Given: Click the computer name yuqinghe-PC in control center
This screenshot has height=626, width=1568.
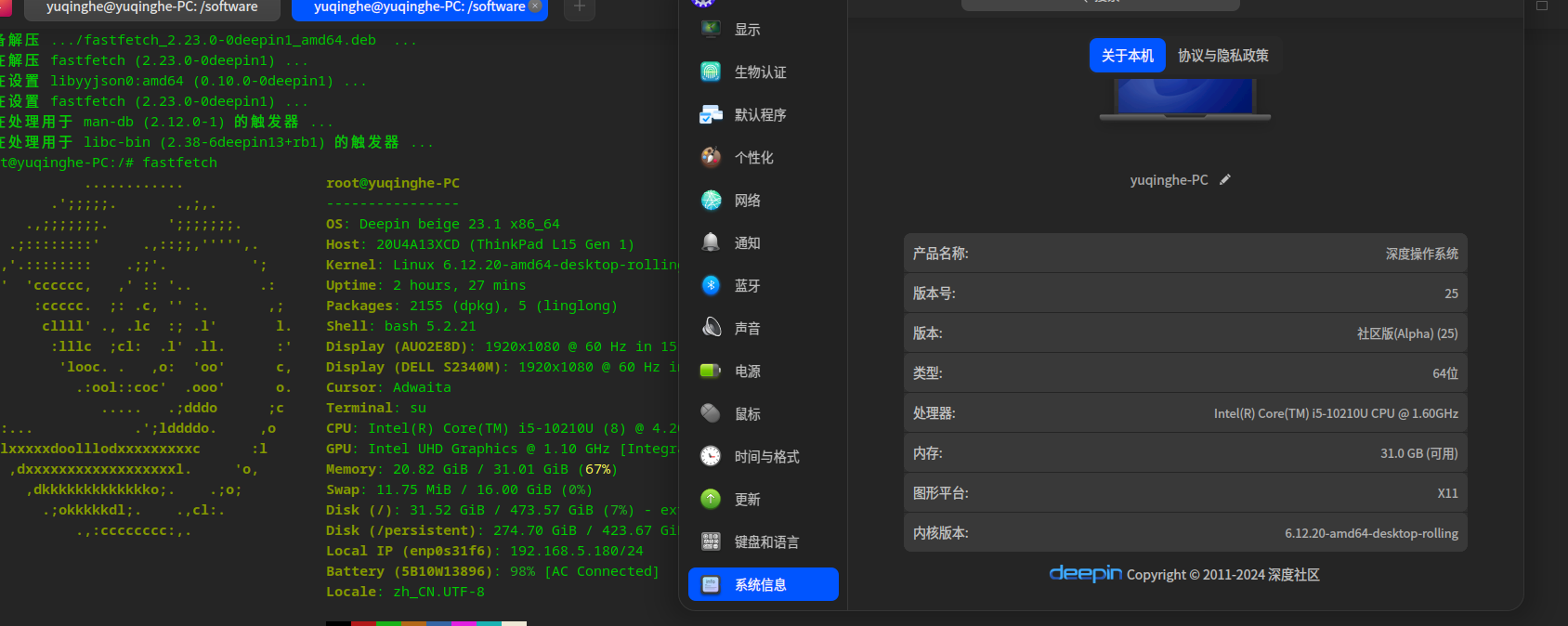Looking at the screenshot, I should point(1169,180).
